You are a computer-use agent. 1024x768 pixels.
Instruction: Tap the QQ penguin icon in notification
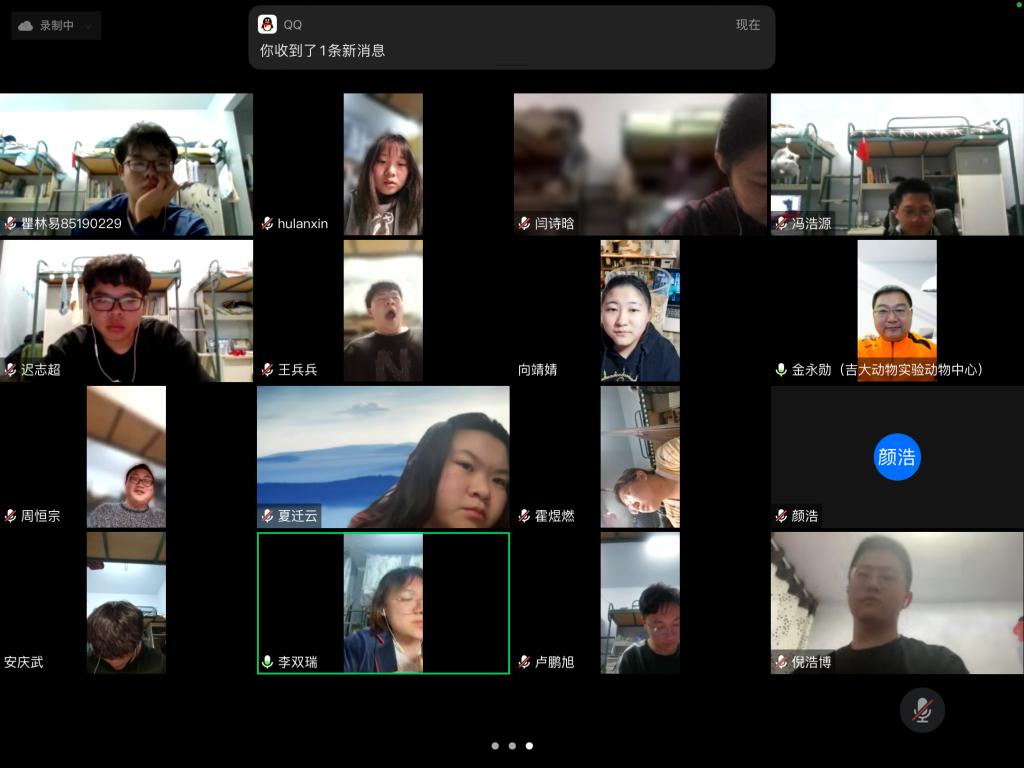pyautogui.click(x=267, y=25)
